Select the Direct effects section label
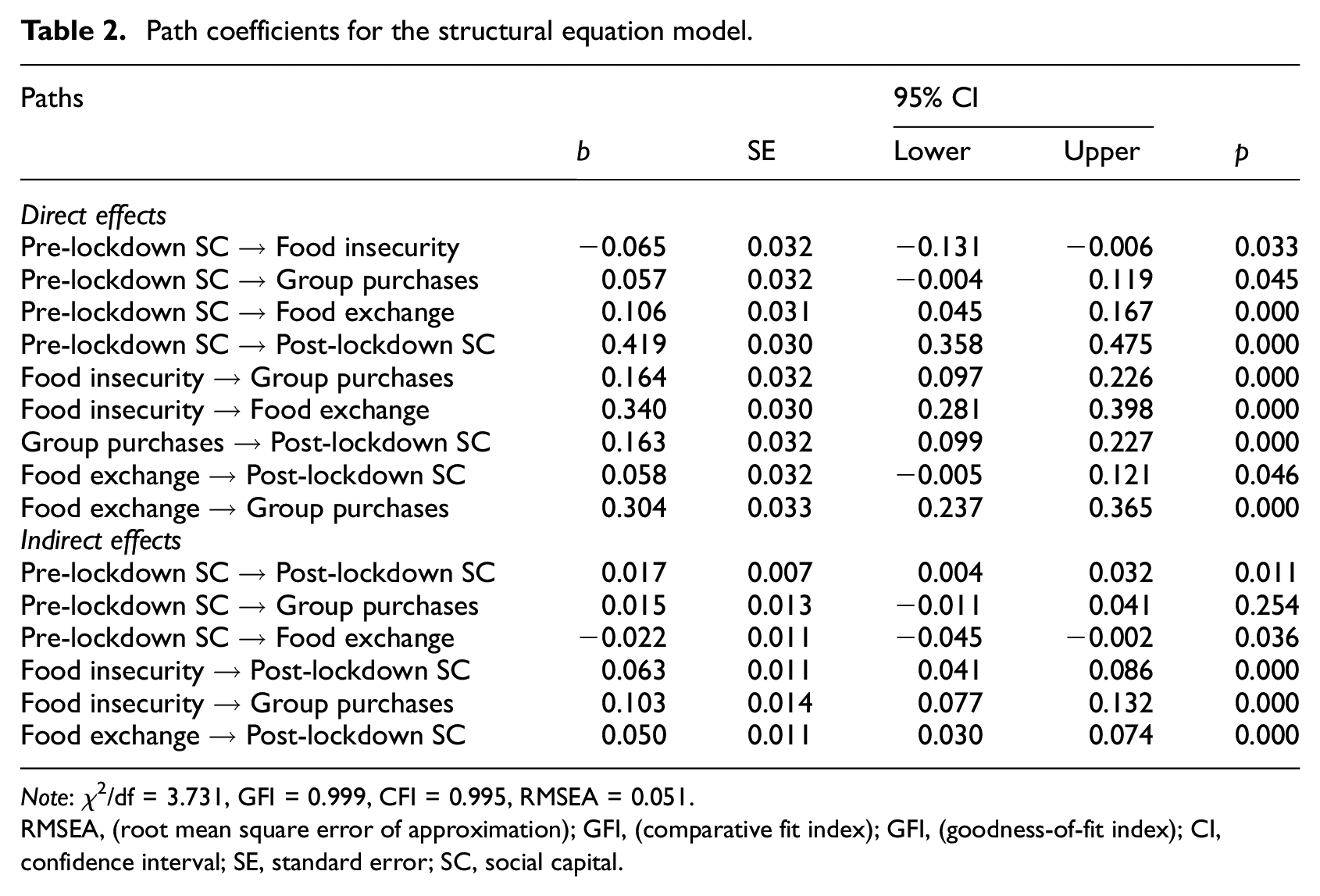Viewport: 1320px width, 896px height. coord(94,216)
